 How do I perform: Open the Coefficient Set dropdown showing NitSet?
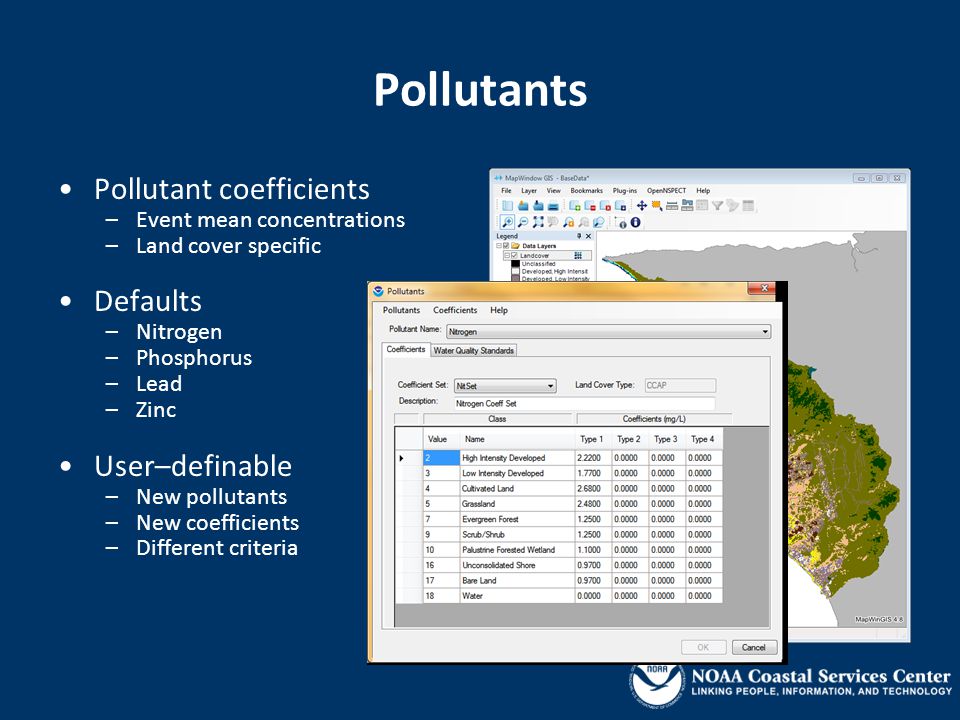pyautogui.click(x=505, y=386)
